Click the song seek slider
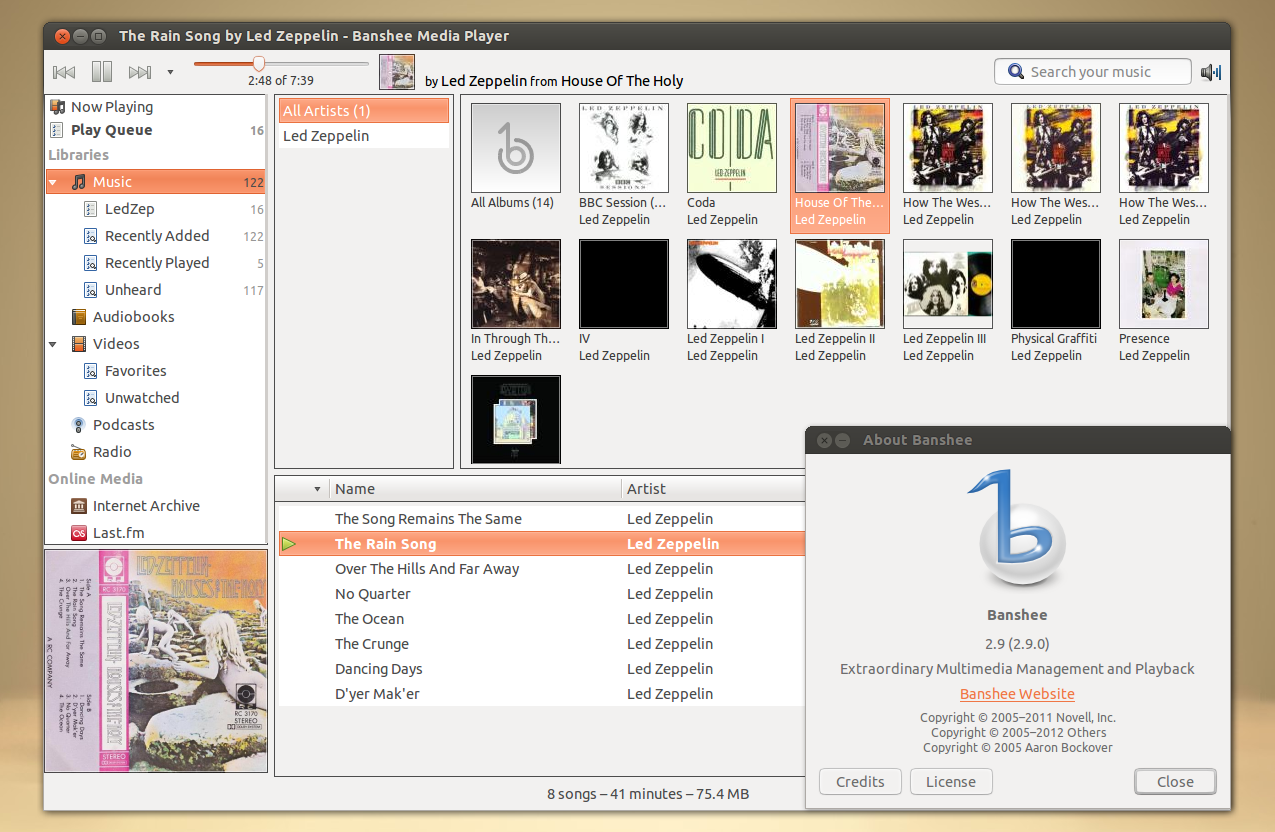 coord(282,64)
